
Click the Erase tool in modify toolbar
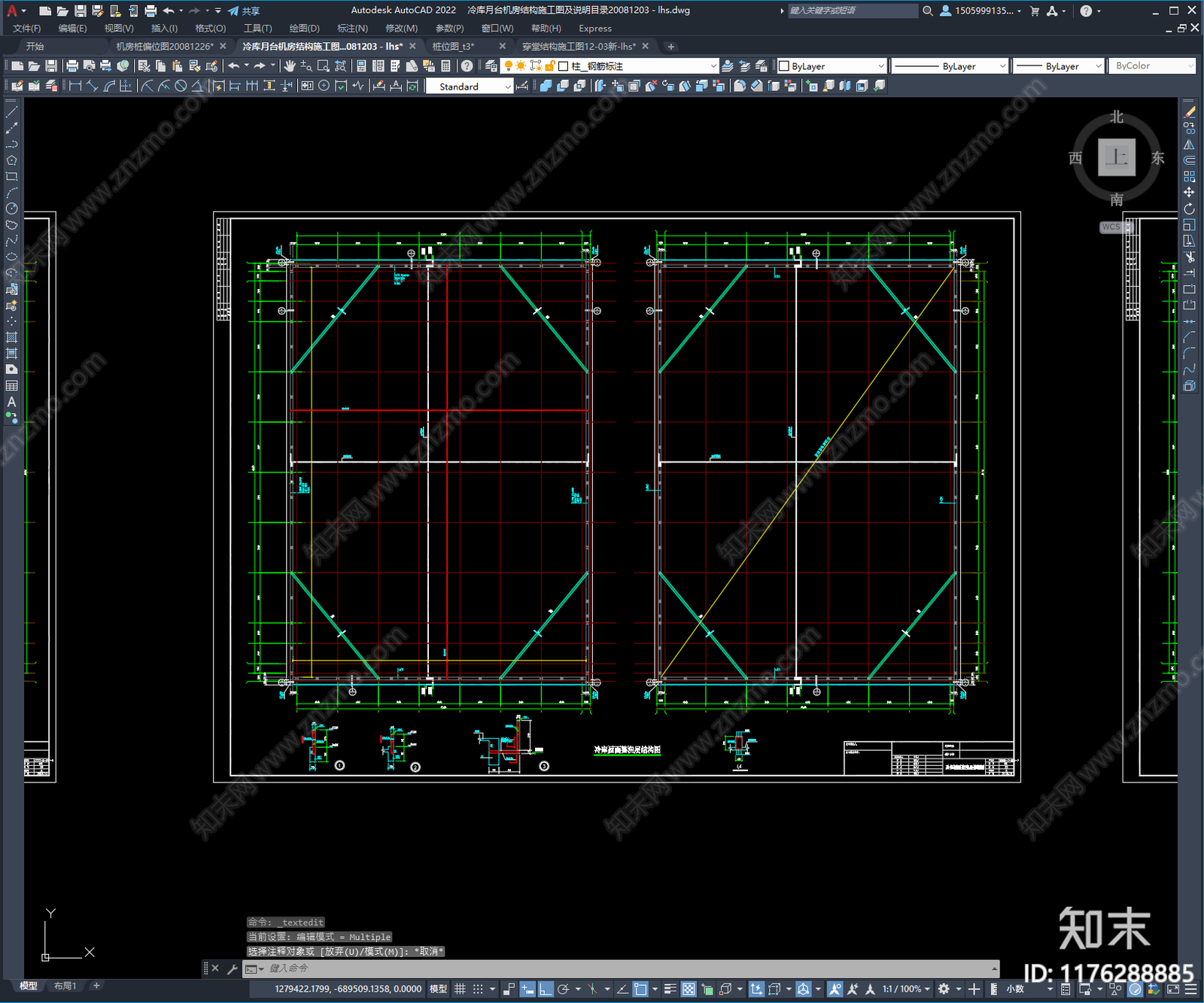click(x=1190, y=112)
